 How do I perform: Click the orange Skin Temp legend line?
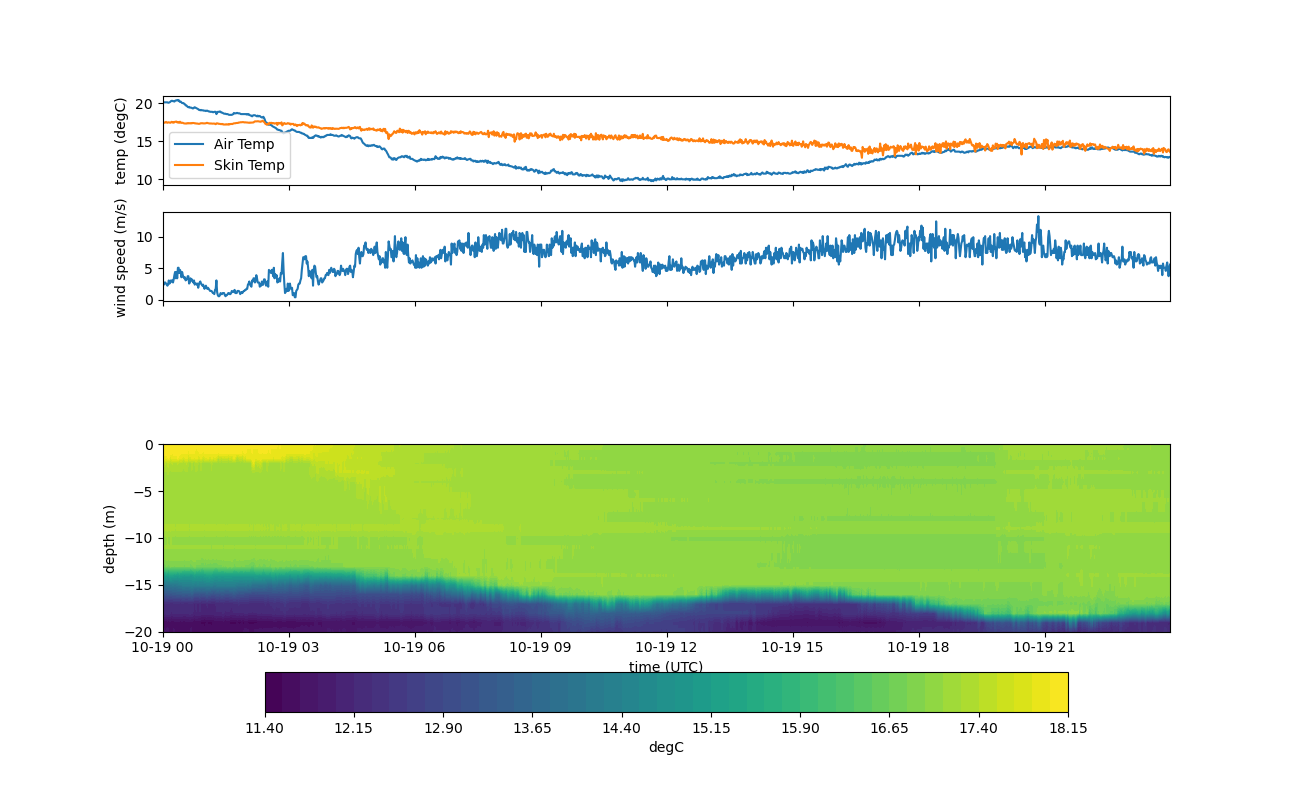[189, 165]
